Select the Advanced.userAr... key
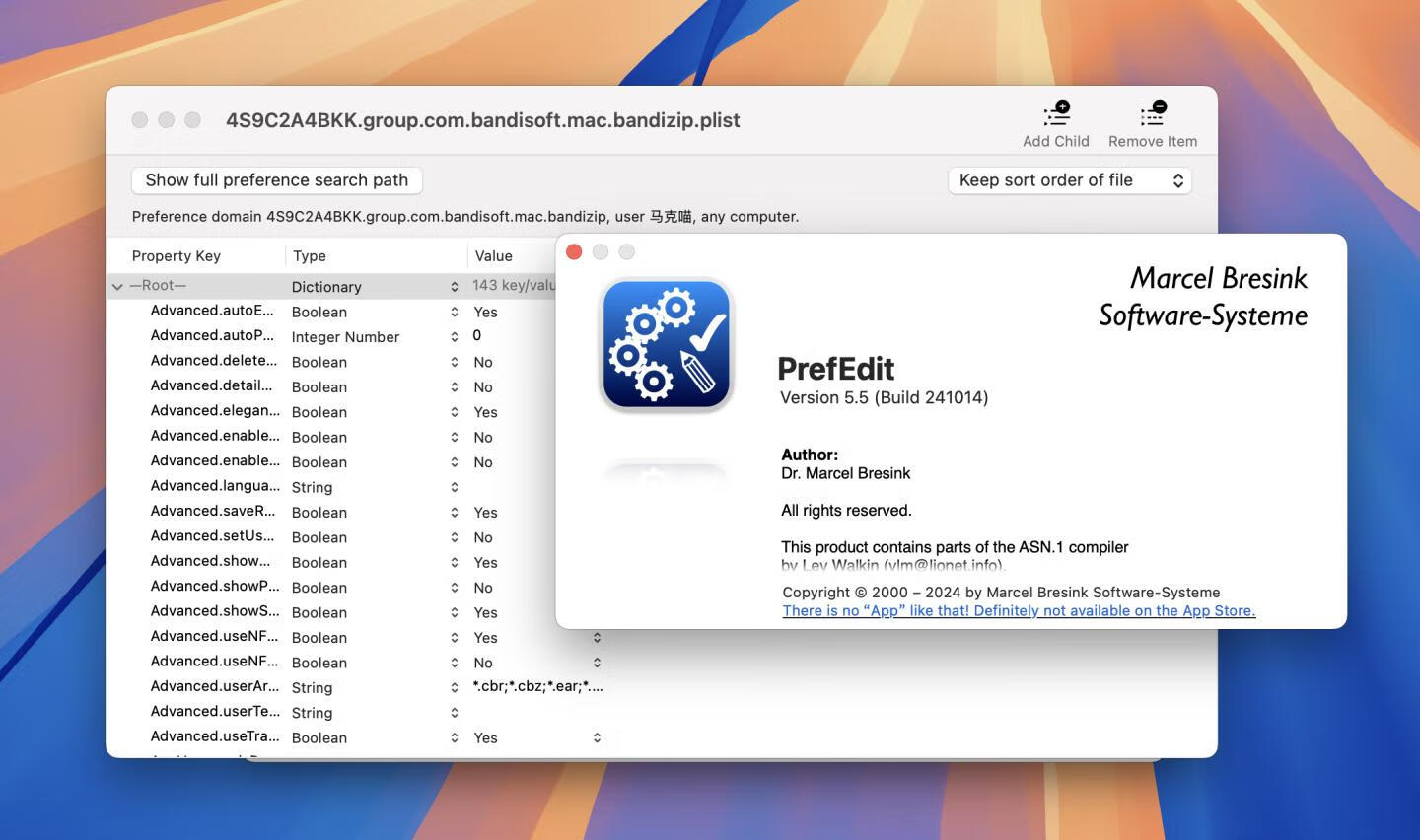Image resolution: width=1420 pixels, height=840 pixels. click(x=215, y=686)
